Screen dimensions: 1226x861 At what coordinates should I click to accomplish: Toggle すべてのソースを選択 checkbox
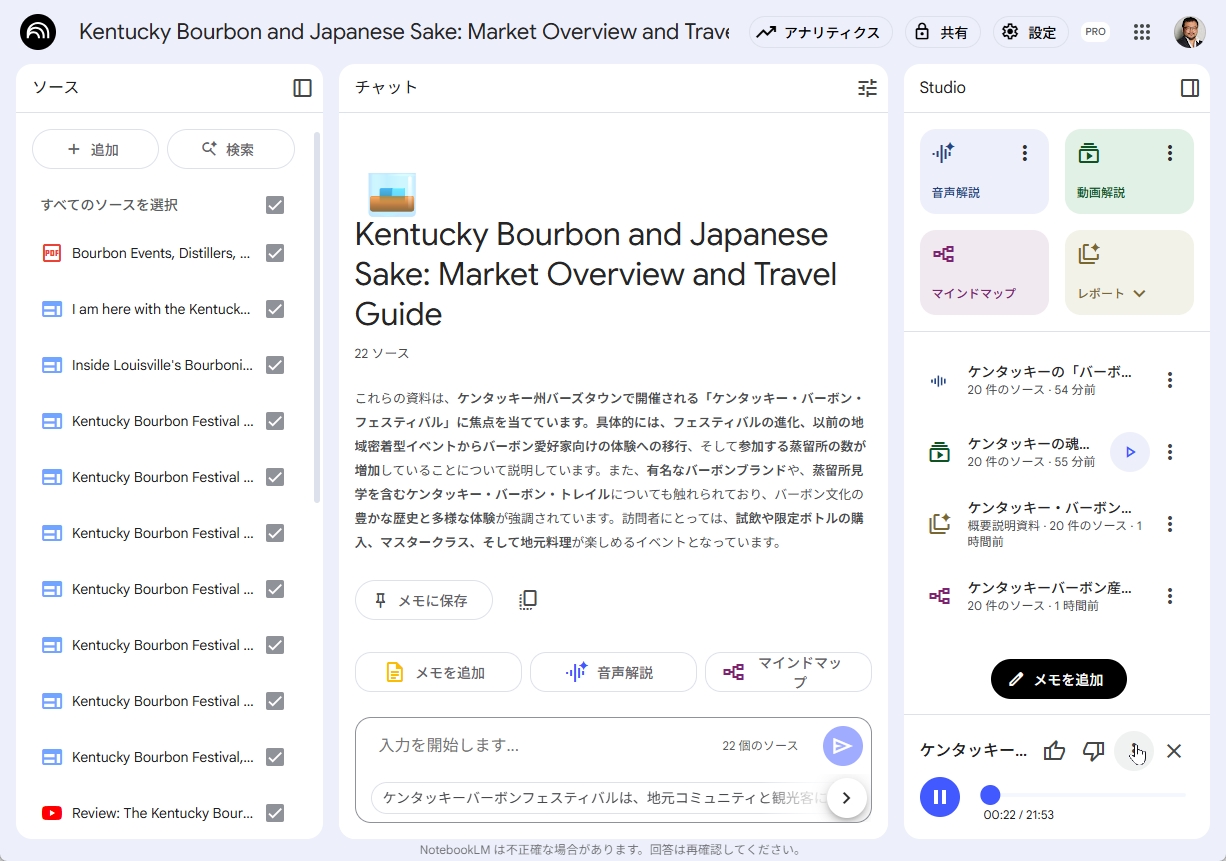[x=275, y=205]
